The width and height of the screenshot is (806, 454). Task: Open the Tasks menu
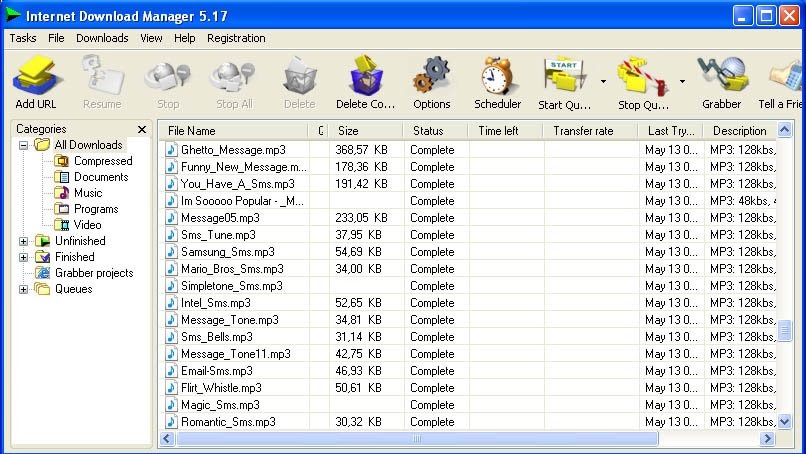click(x=23, y=38)
